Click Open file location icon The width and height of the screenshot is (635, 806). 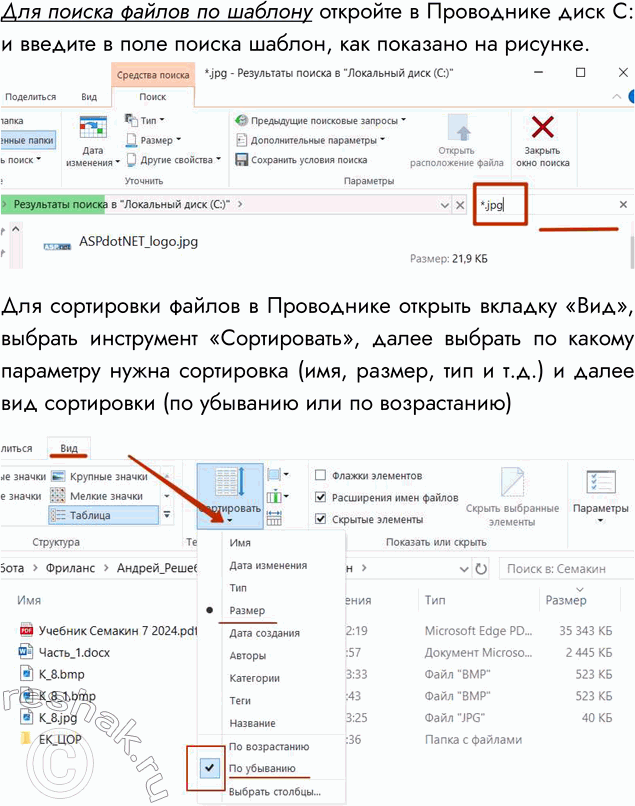click(x=458, y=128)
